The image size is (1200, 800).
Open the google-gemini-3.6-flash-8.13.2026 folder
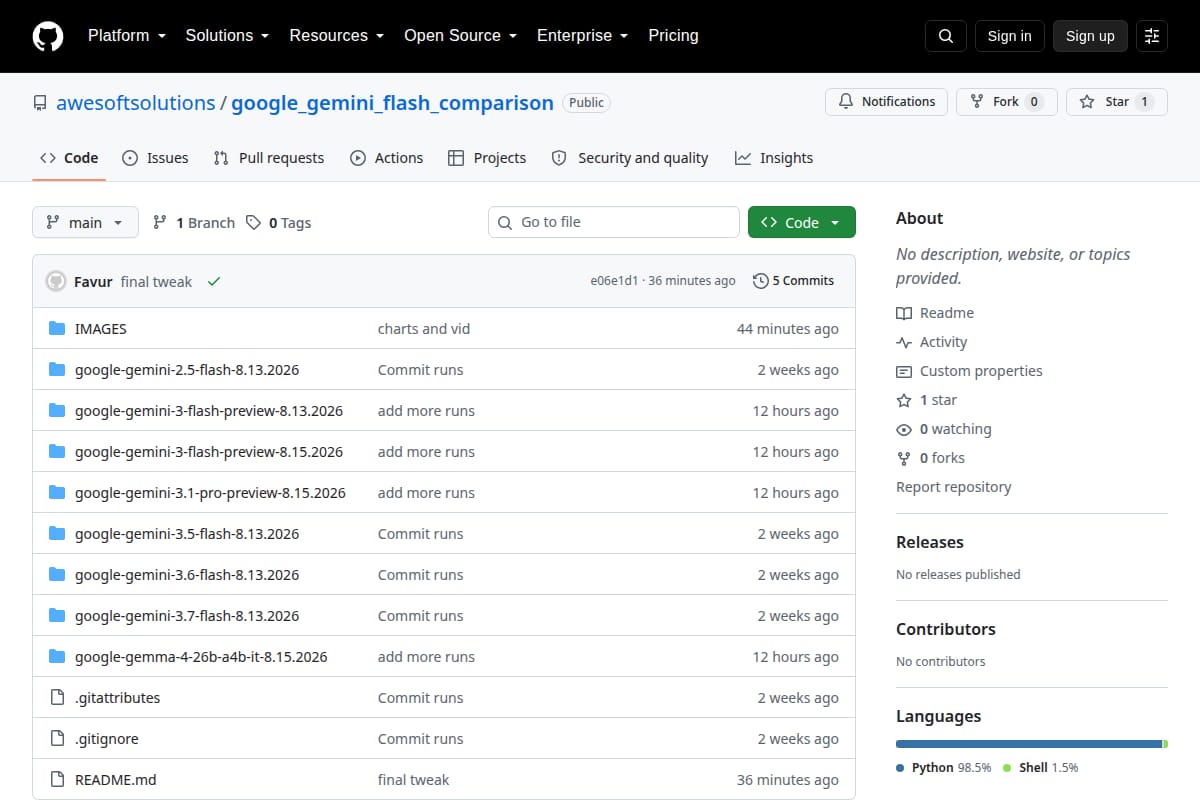(187, 575)
